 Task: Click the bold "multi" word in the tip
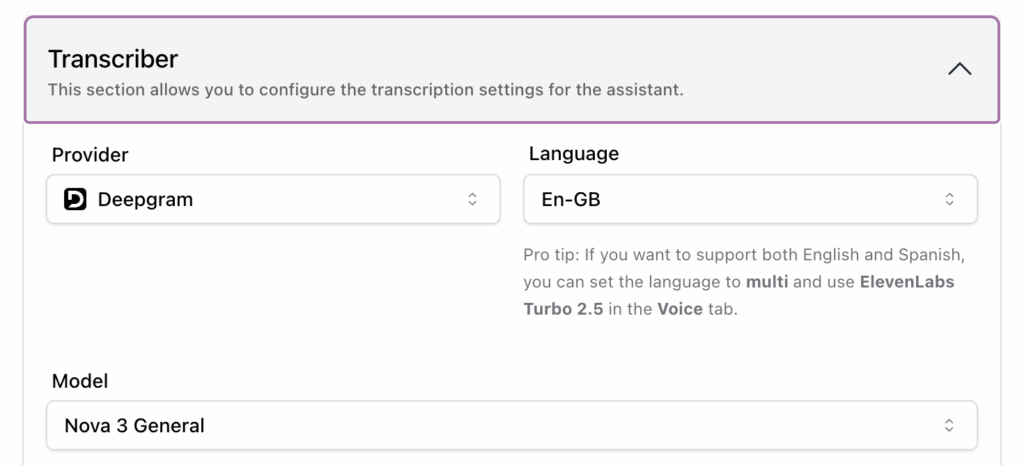[767, 282]
